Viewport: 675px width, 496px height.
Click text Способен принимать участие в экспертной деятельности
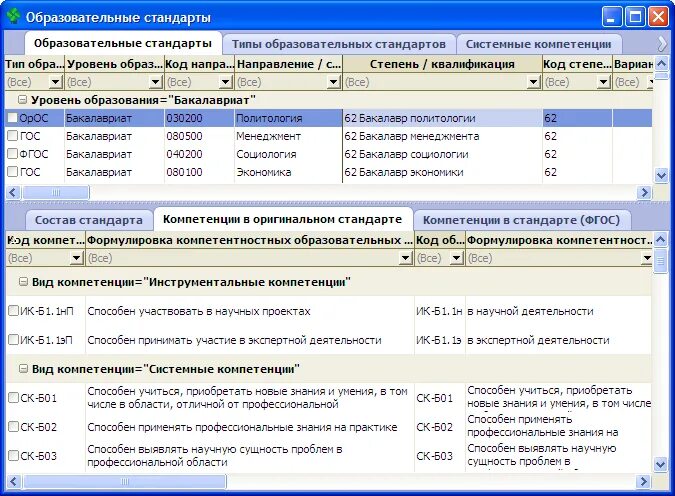[234, 340]
